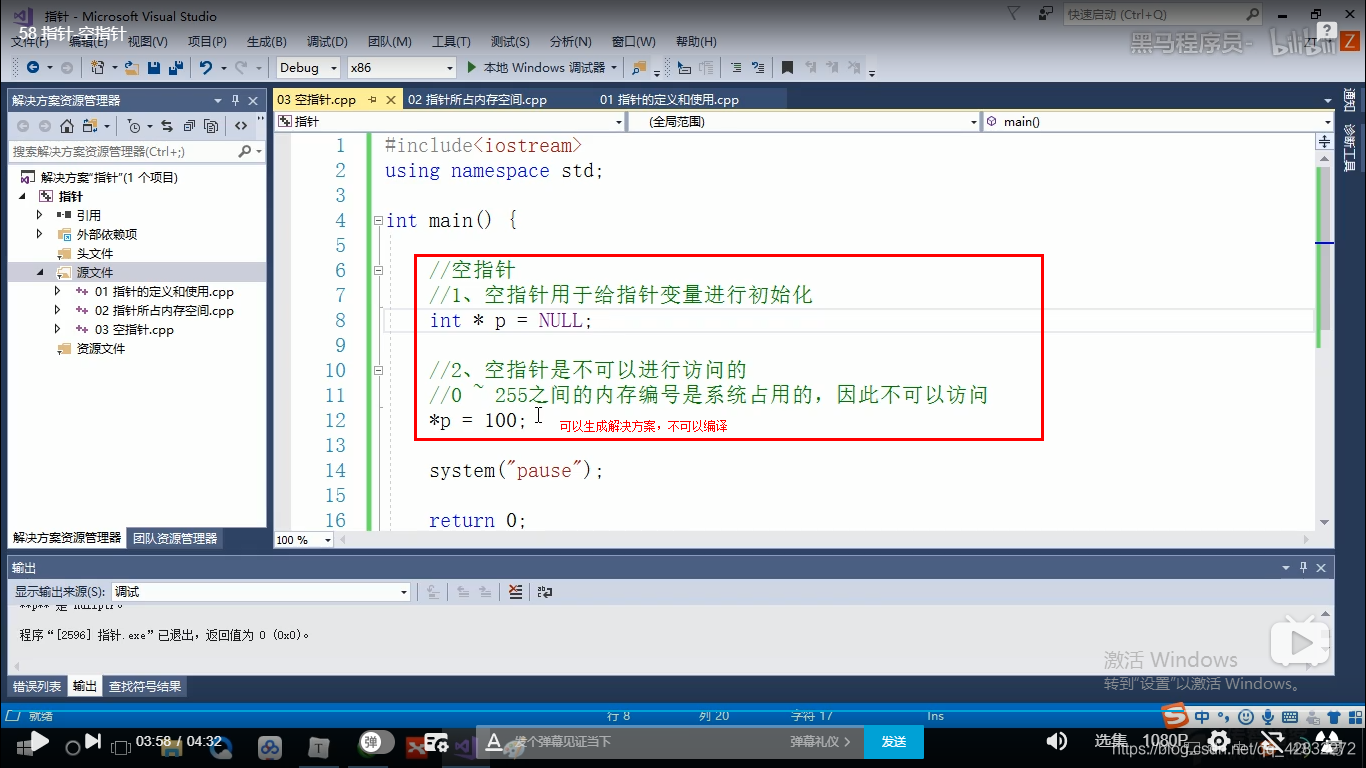Switch to 02 指针所占内存空间.cpp tab
The height and width of the screenshot is (768, 1366).
[477, 100]
